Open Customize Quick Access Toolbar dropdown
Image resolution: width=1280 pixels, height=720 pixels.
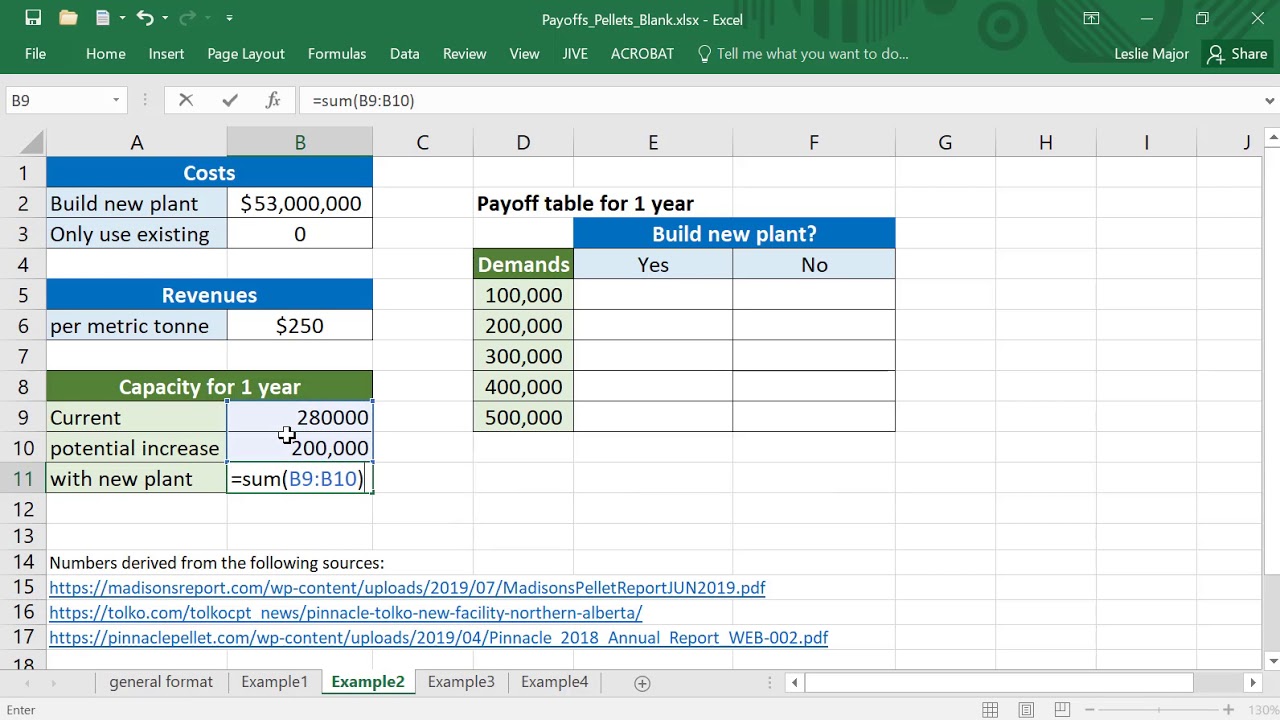229,18
